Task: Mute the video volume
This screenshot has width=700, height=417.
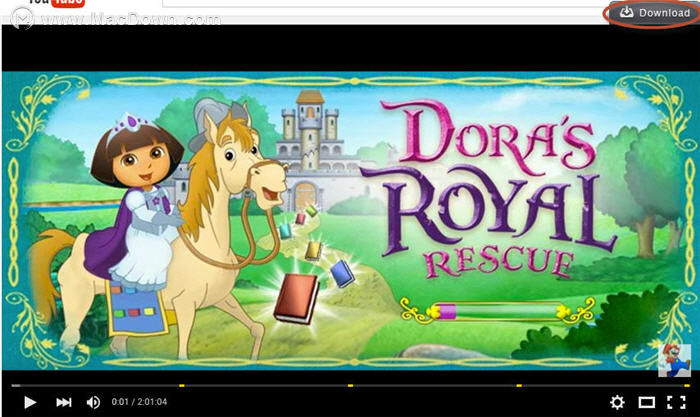Action: coord(93,402)
